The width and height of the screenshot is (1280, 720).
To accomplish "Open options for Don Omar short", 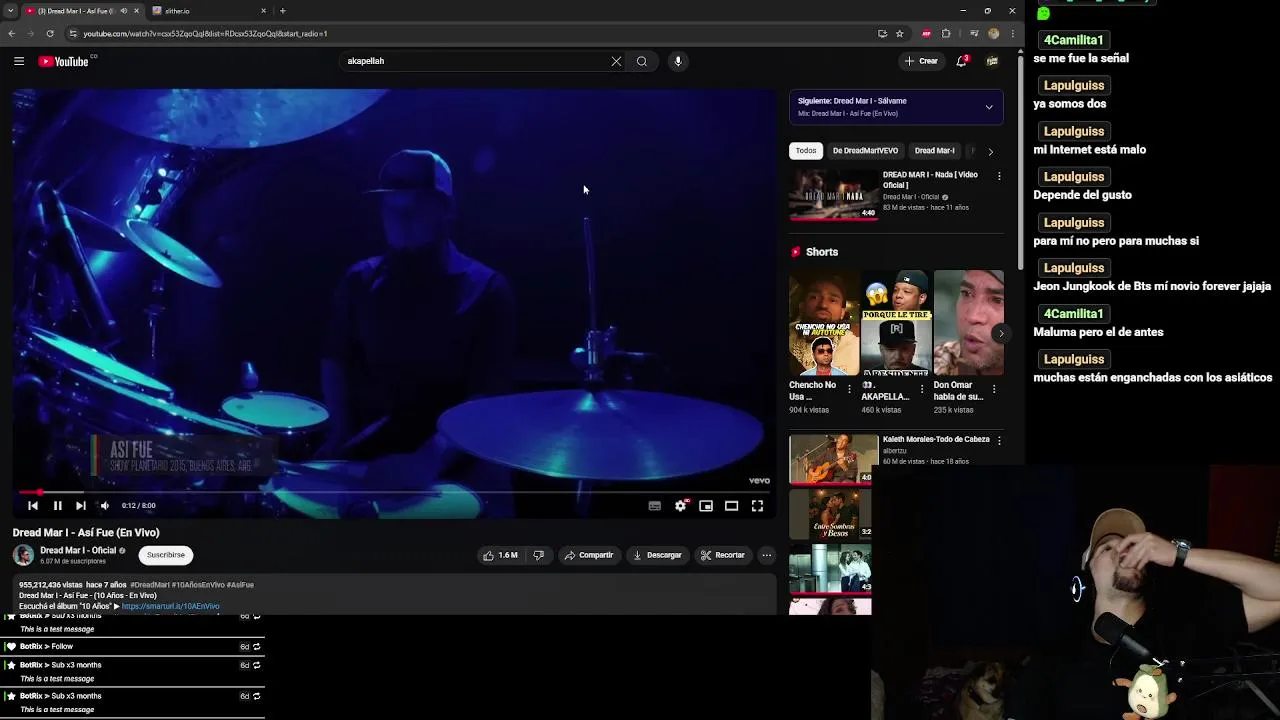I will point(994,389).
